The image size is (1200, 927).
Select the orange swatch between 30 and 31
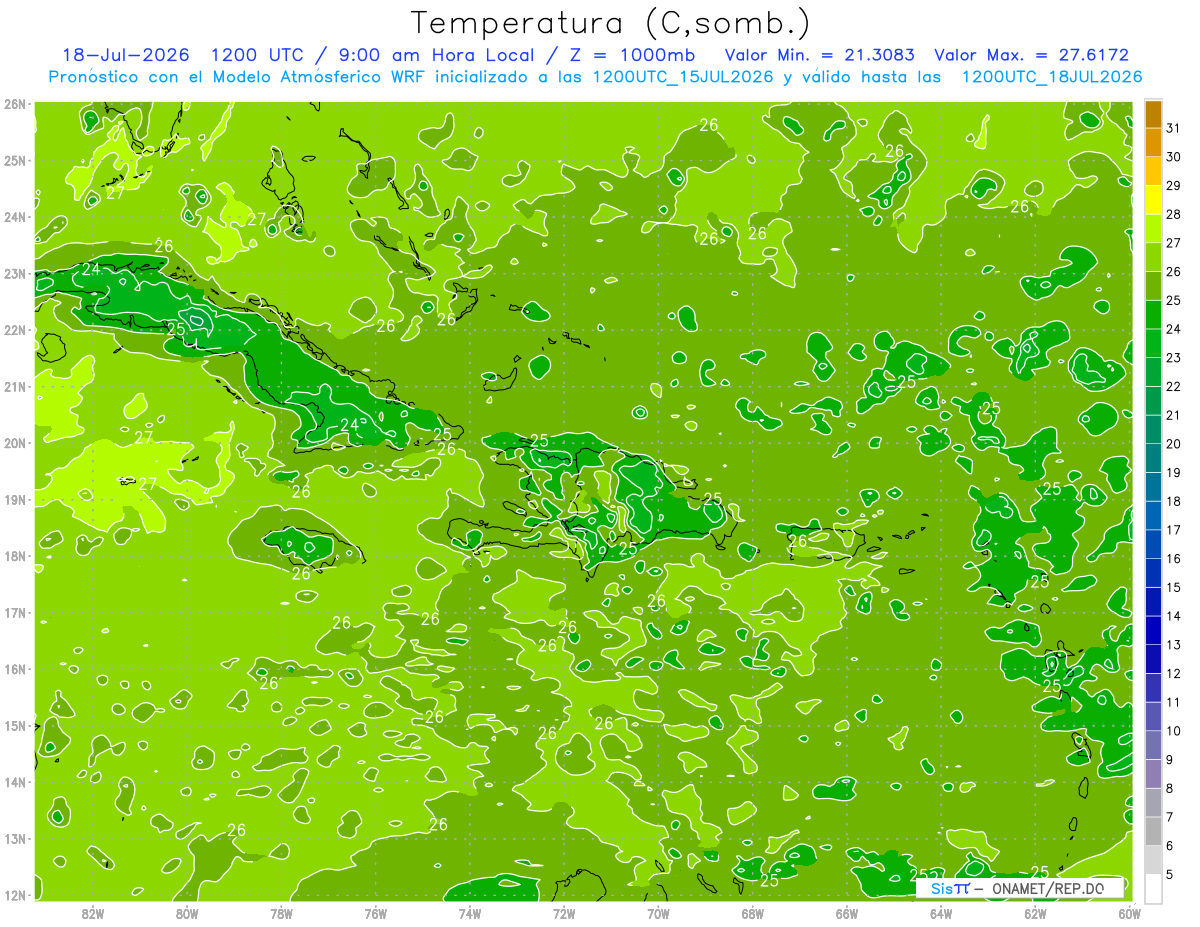(x=1153, y=142)
